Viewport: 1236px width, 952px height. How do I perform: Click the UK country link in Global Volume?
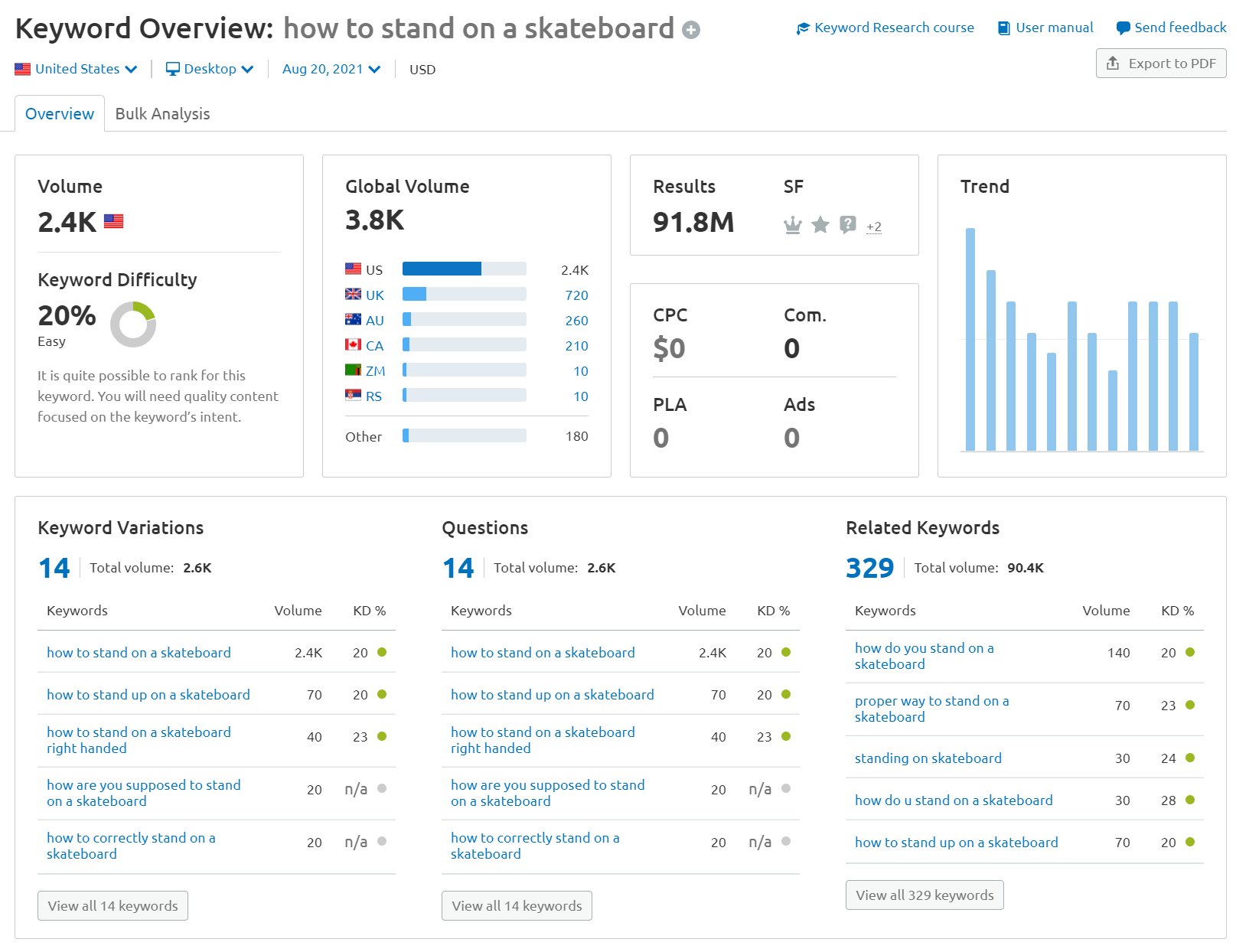tap(375, 295)
